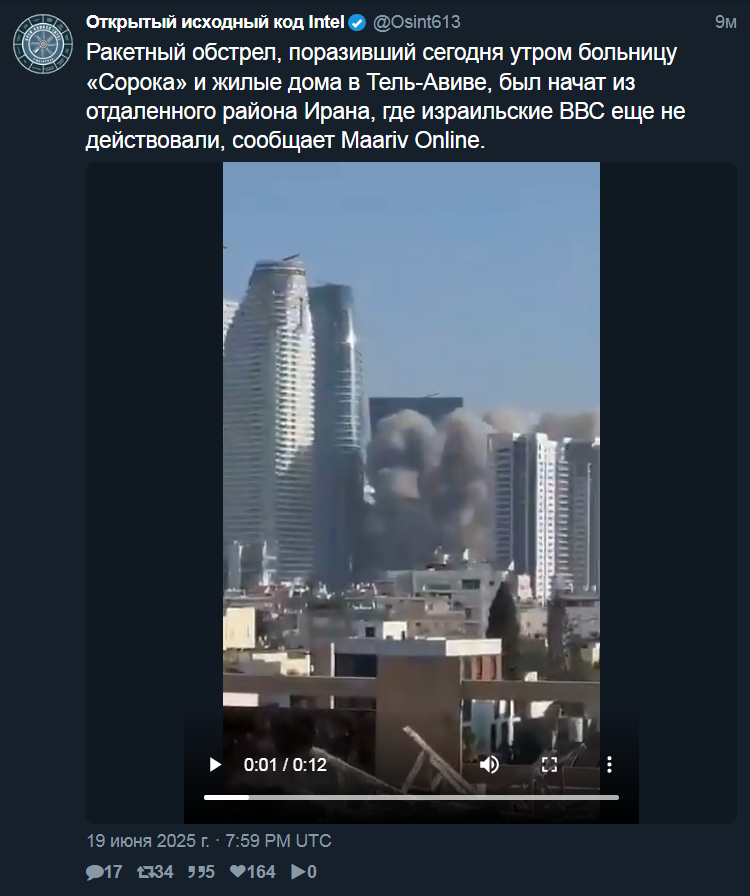Open the video's three-dot options menu
This screenshot has width=750, height=896.
point(609,765)
